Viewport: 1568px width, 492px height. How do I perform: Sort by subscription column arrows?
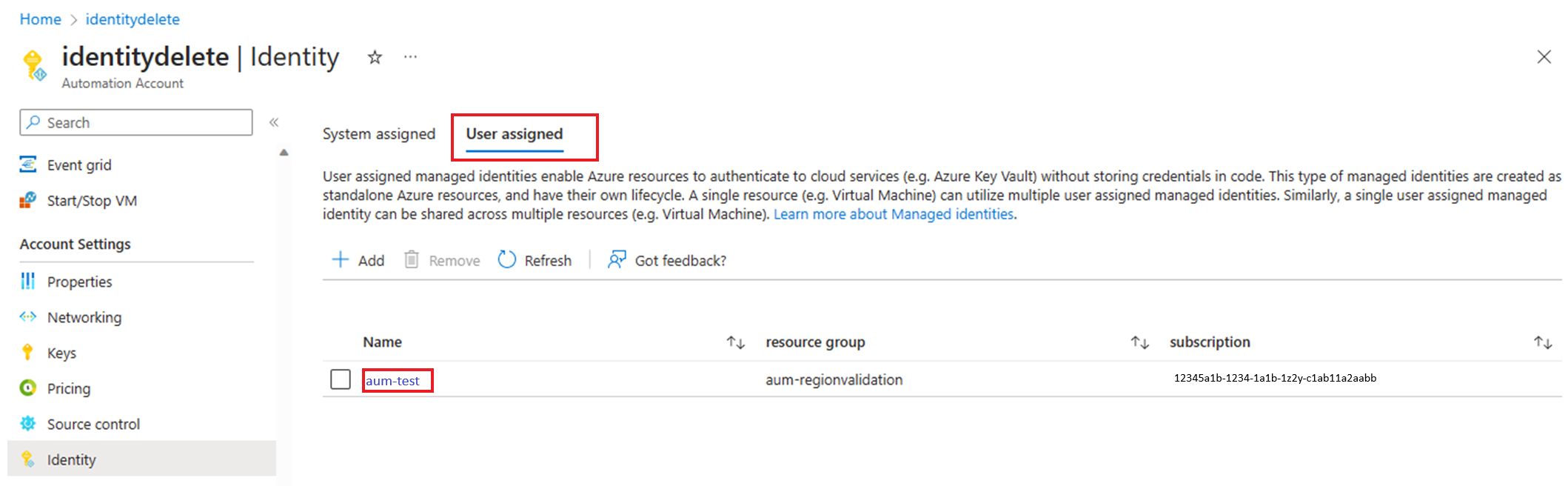[1543, 342]
